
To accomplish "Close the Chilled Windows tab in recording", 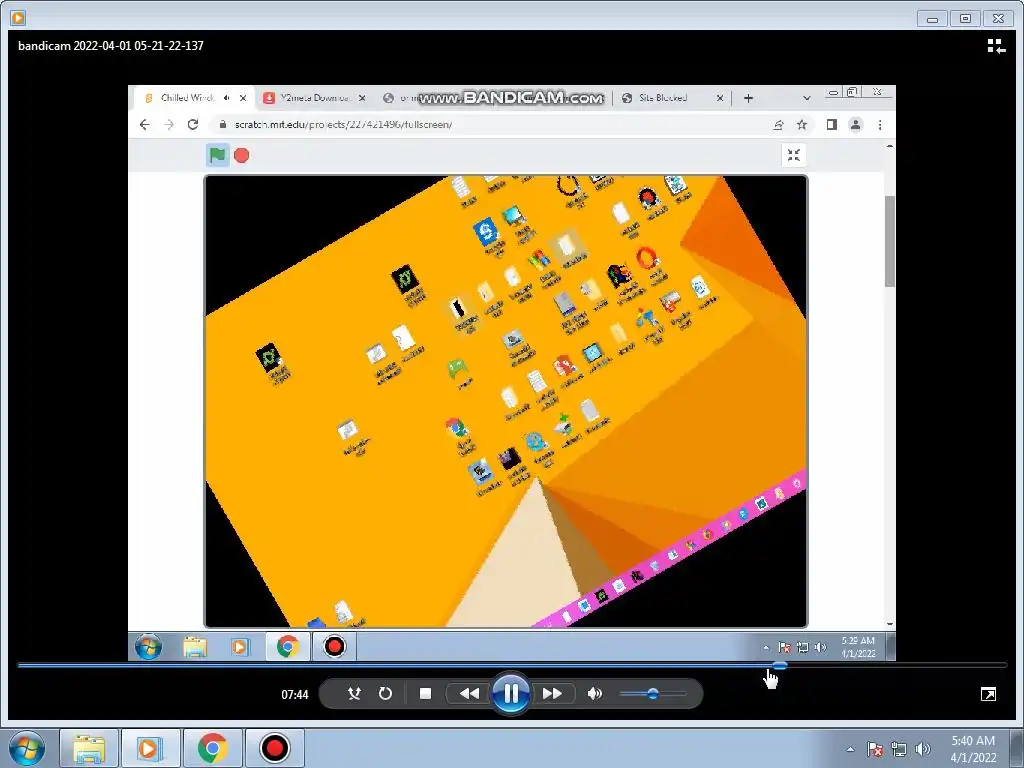I will tap(243, 98).
